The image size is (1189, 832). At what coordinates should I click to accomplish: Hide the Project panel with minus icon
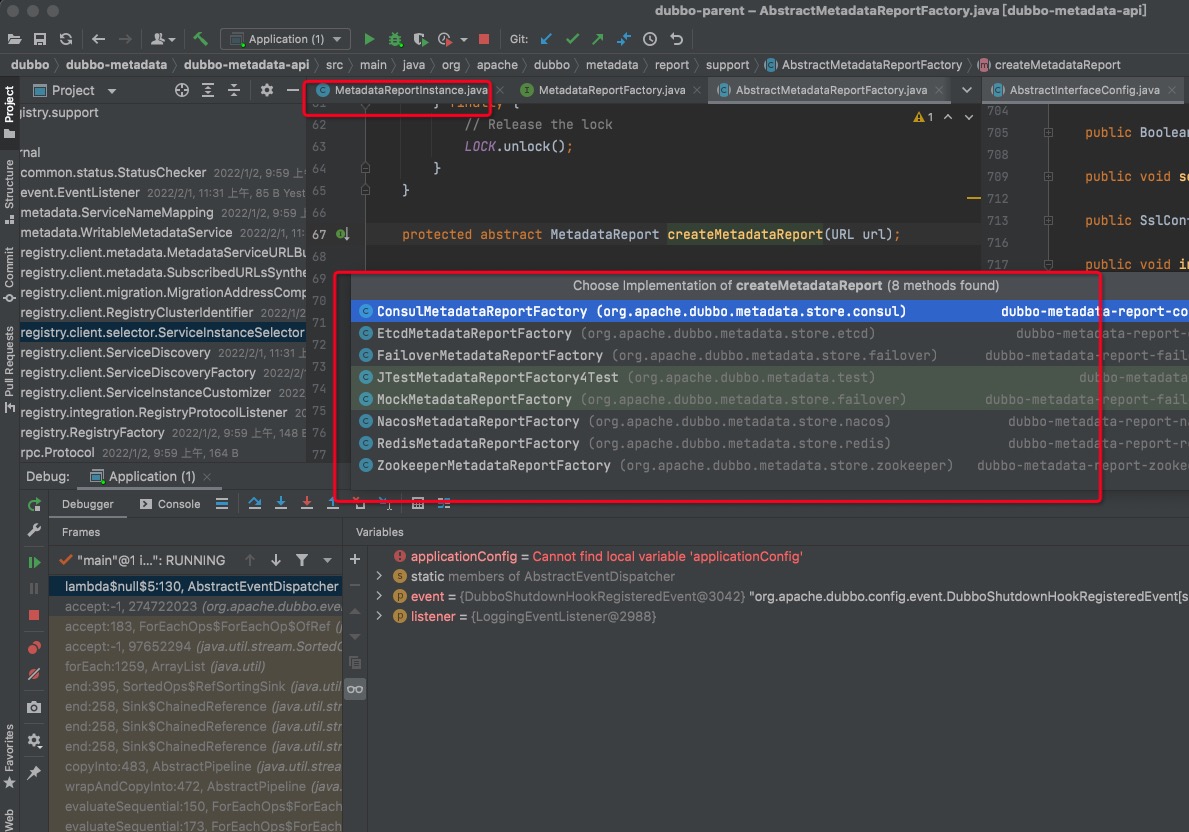point(292,90)
